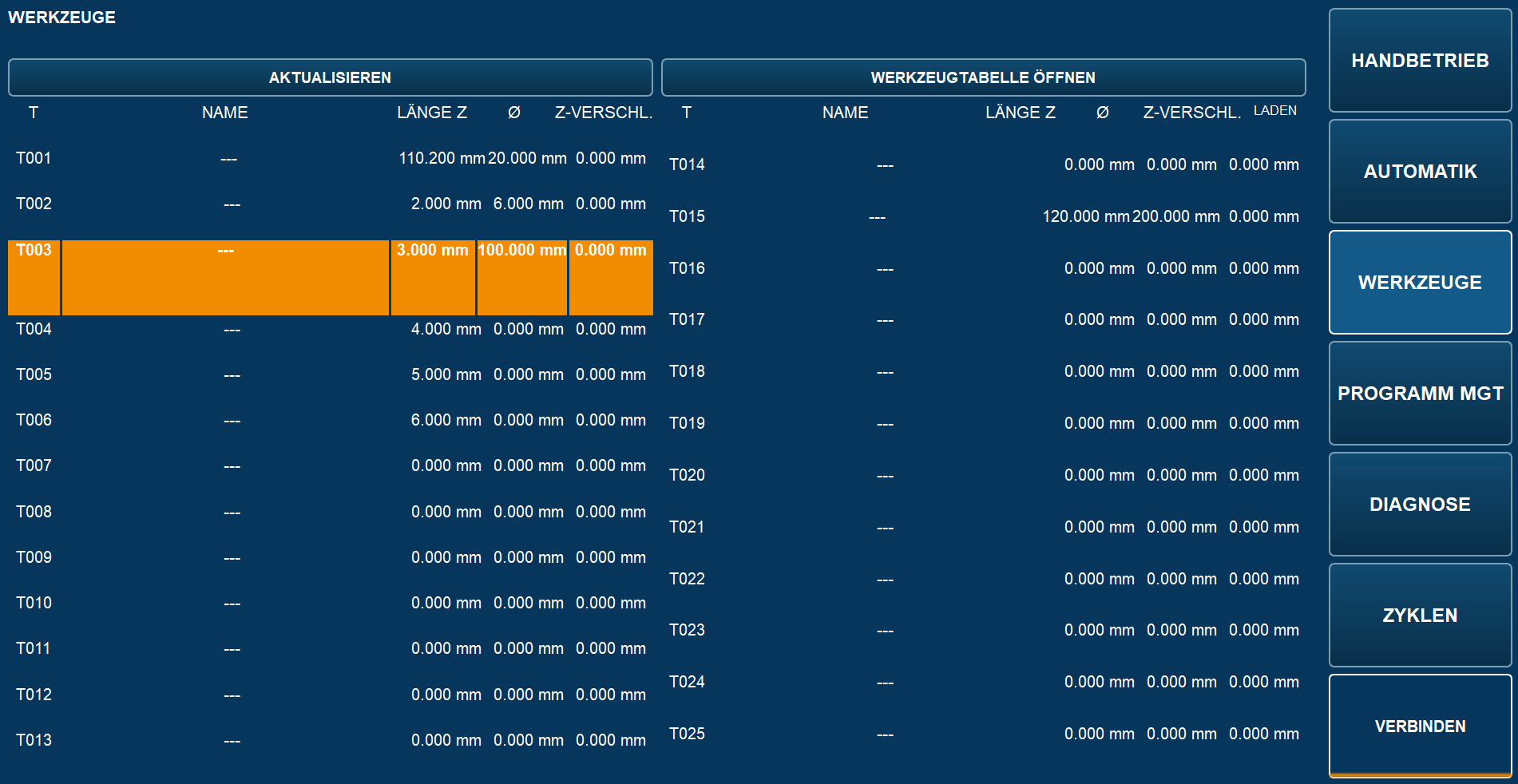The width and height of the screenshot is (1518, 784).
Task: Click T006 length value 6.000 mm
Action: pos(446,420)
